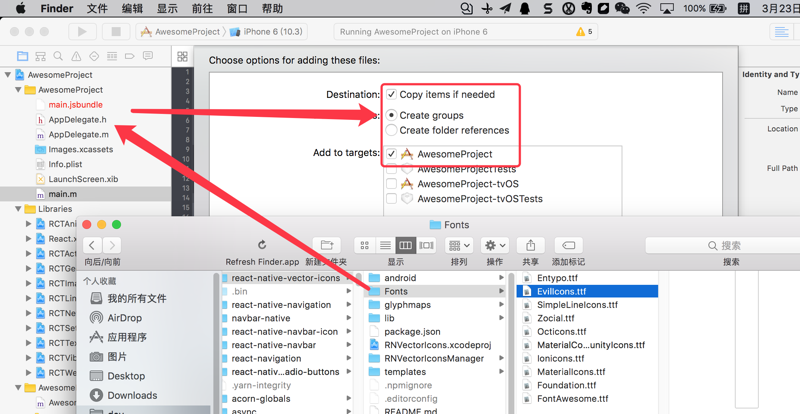800x414 pixels.
Task: Select the Create folder references radio button
Action: (x=391, y=130)
